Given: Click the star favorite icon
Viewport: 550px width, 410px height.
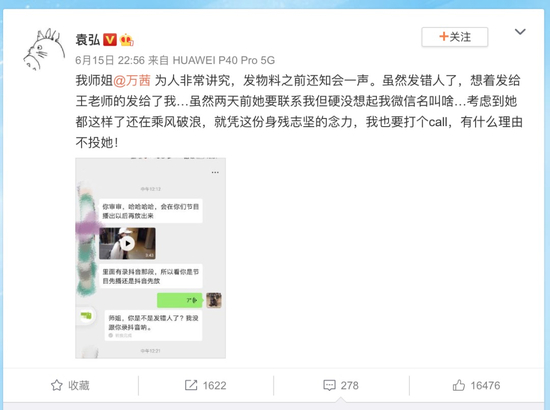Looking at the screenshot, I should pos(57,385).
